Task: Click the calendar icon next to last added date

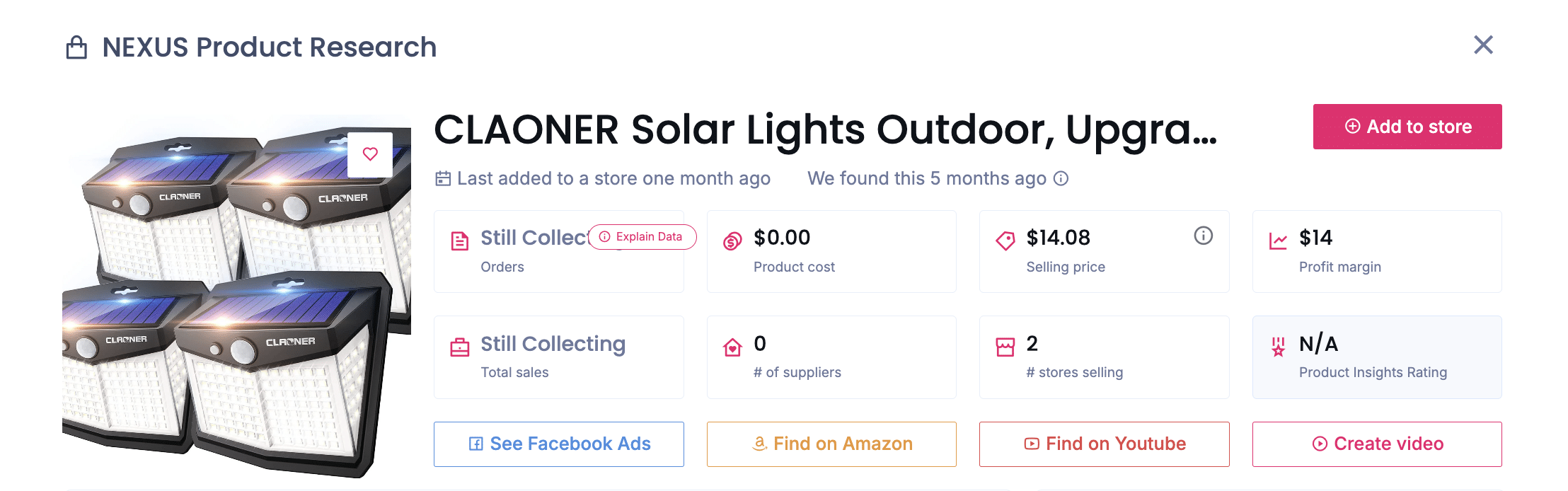Action: [x=442, y=178]
